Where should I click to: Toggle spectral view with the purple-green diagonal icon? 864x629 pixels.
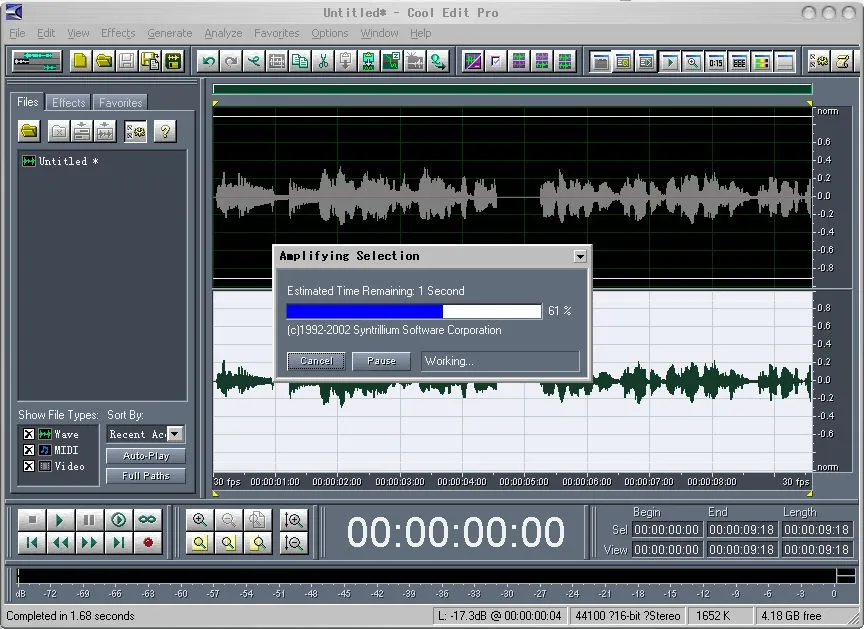coord(473,61)
